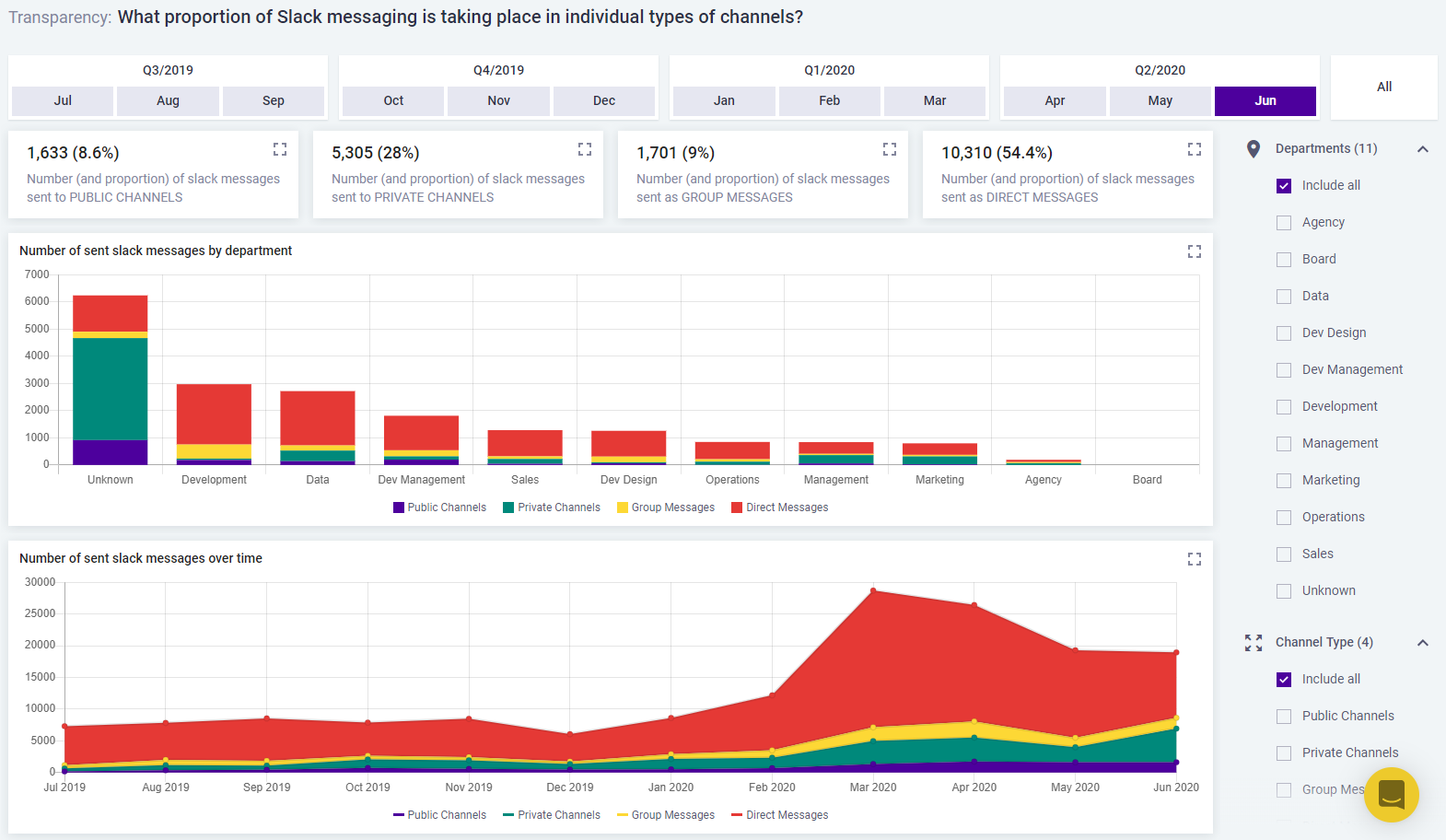Screen dimensions: 1446x840
Task: Maximize the messages over time chart
Action: tap(1195, 559)
